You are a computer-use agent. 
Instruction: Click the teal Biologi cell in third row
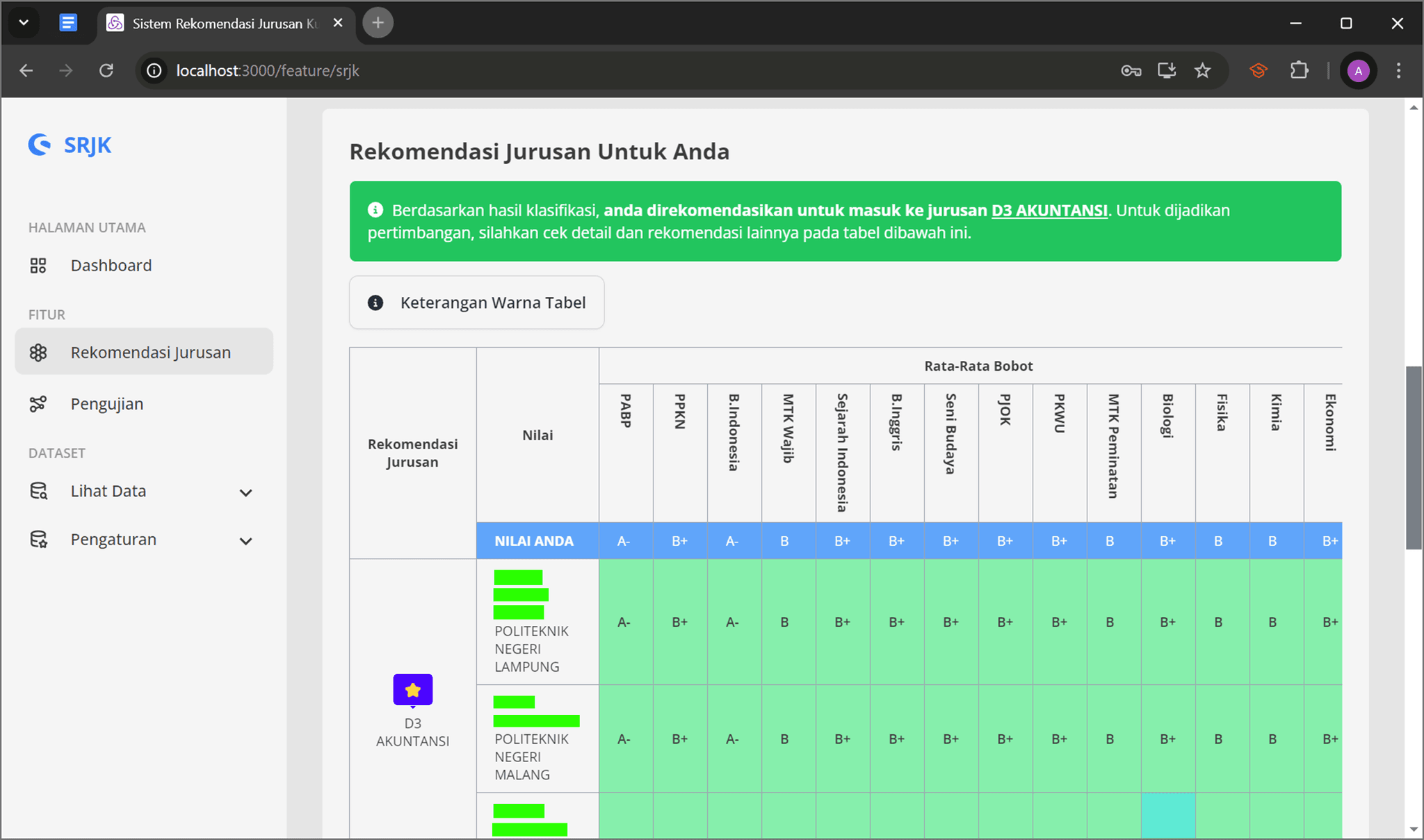(x=1168, y=816)
